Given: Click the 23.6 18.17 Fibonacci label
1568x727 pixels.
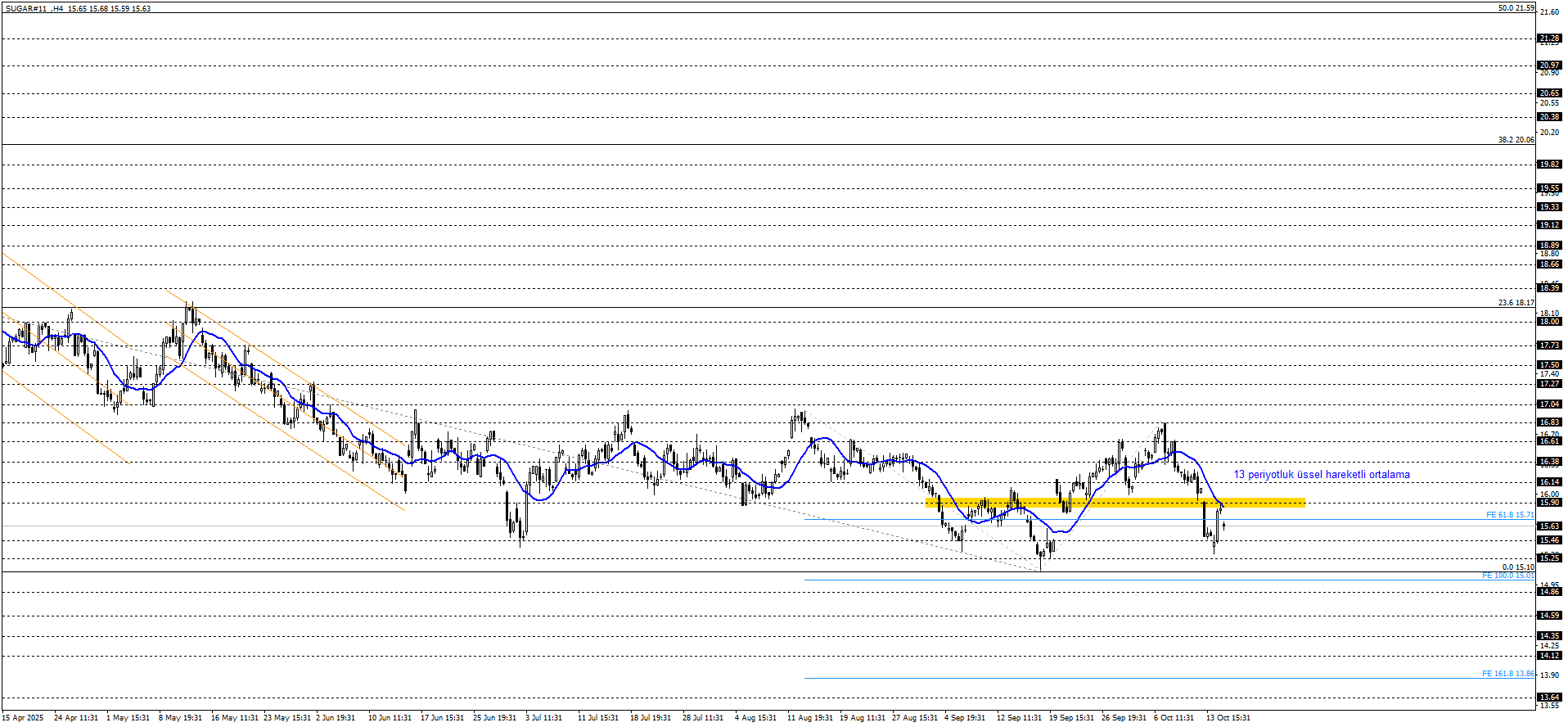Looking at the screenshot, I should (x=1516, y=303).
